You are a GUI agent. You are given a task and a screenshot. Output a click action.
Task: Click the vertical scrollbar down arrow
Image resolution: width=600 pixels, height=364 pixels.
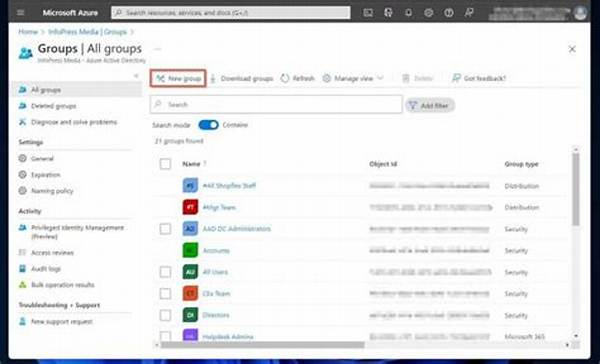pos(576,336)
